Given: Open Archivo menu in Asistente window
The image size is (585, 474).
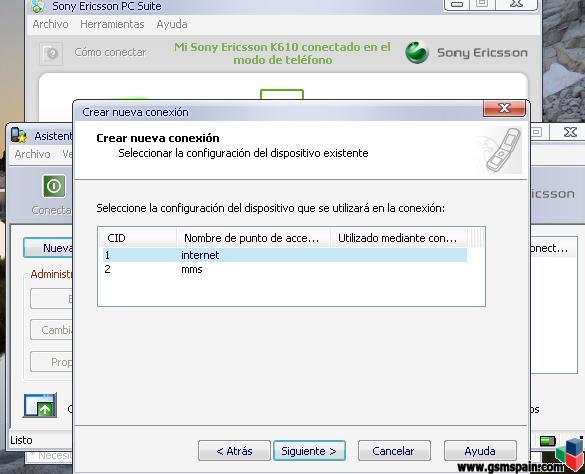Looking at the screenshot, I should tap(32, 154).
